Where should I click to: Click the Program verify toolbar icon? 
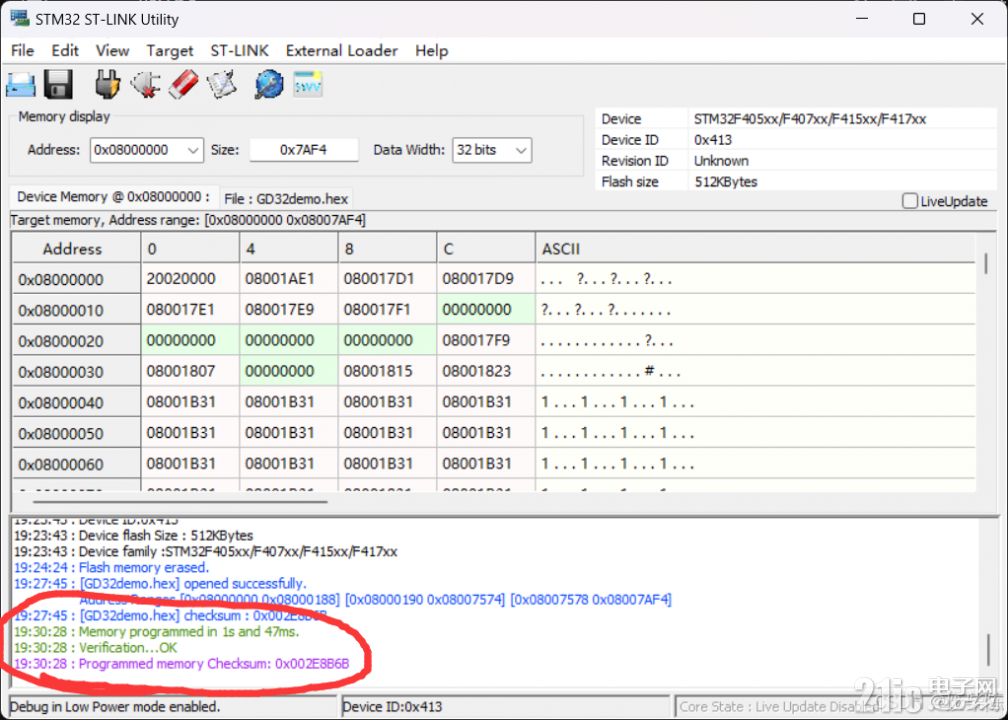(222, 84)
